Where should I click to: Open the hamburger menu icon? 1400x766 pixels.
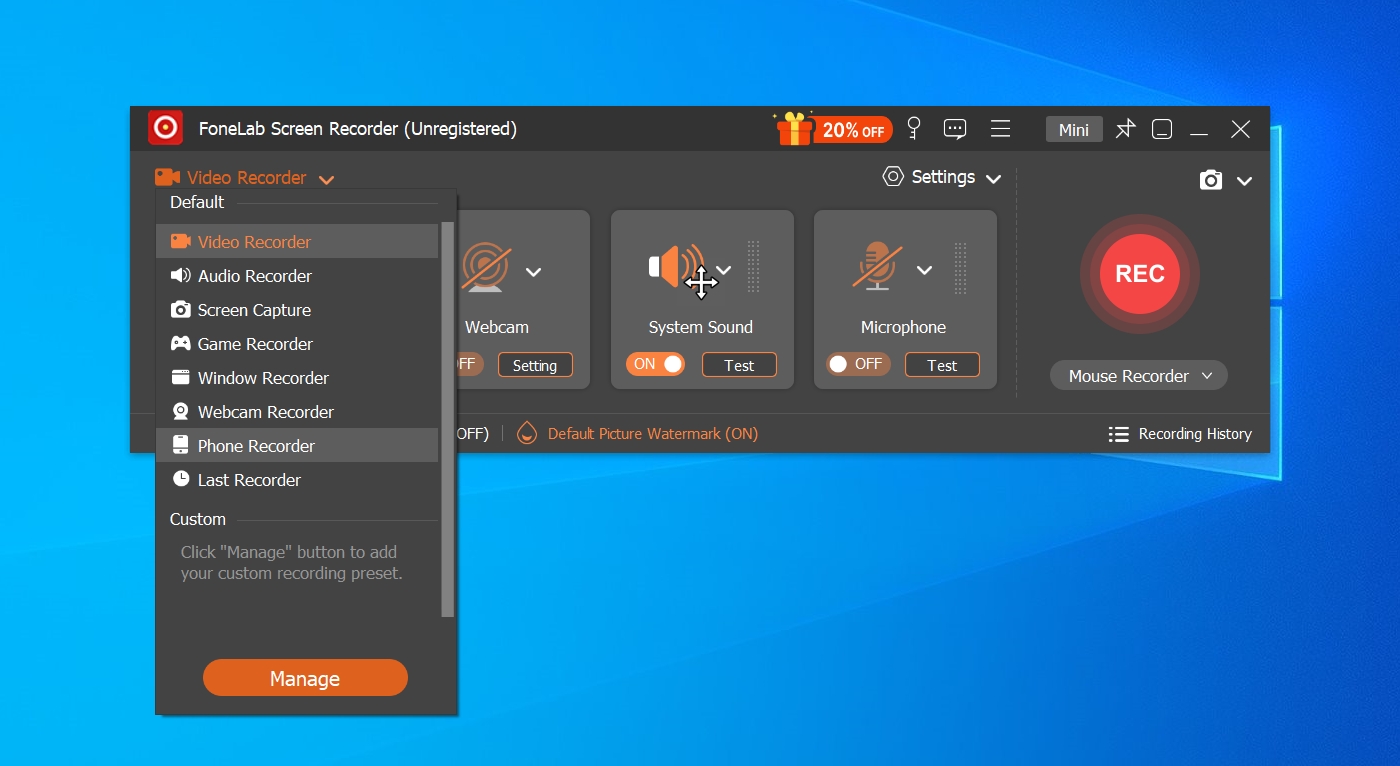1000,129
